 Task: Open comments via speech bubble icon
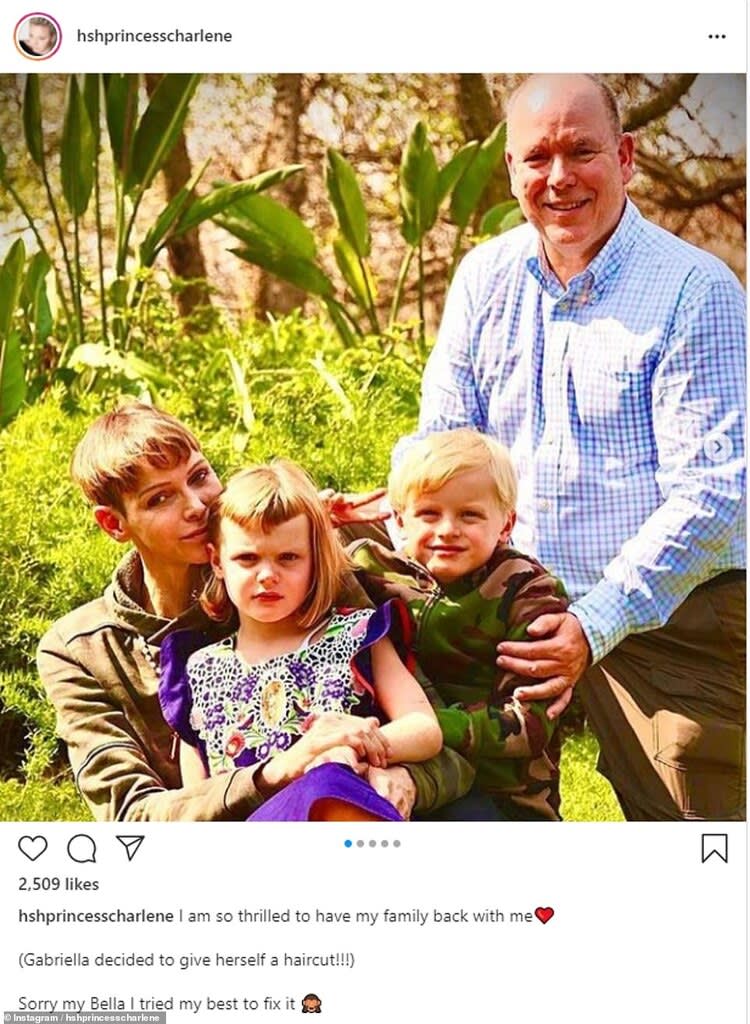click(82, 848)
